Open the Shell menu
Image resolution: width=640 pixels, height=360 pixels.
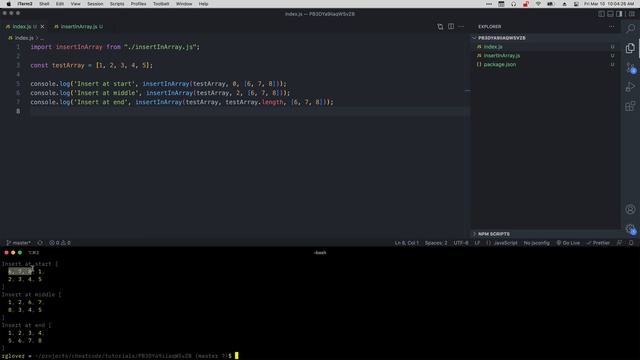tap(44, 4)
